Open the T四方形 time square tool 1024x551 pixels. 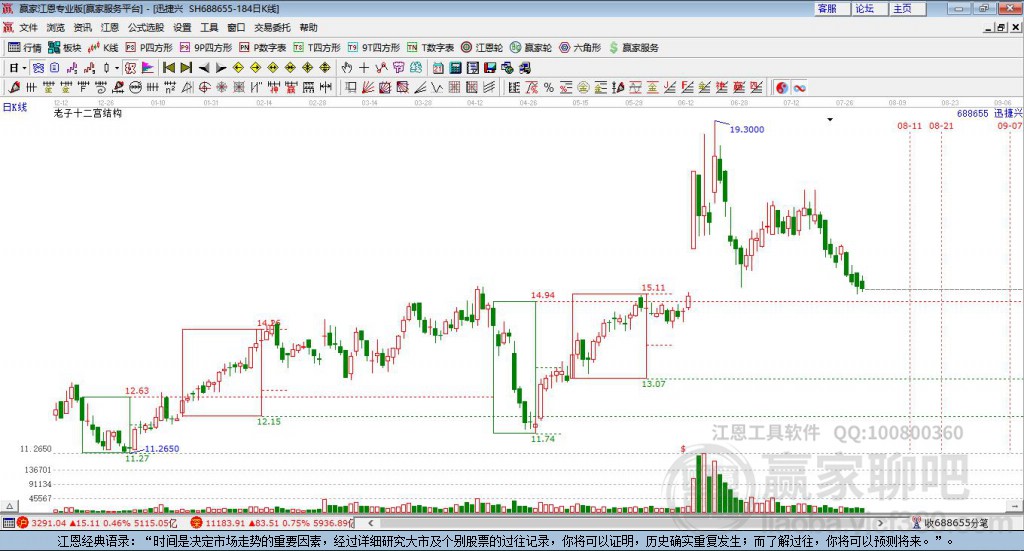click(x=317, y=48)
